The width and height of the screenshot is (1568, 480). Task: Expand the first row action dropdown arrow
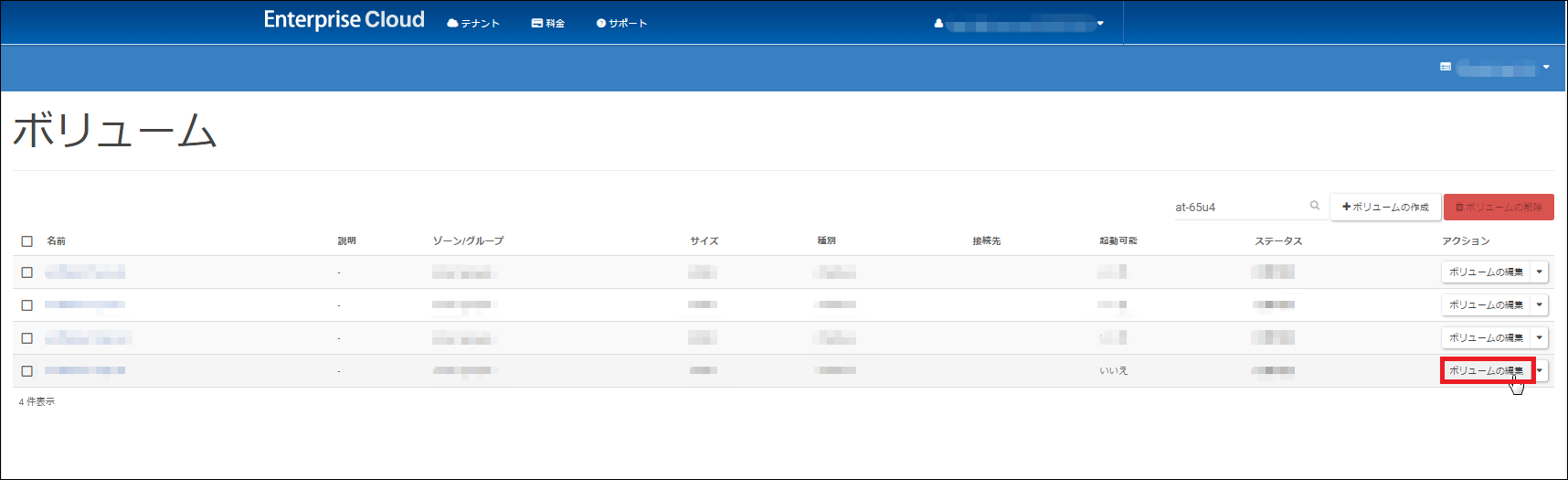pyautogui.click(x=1540, y=272)
